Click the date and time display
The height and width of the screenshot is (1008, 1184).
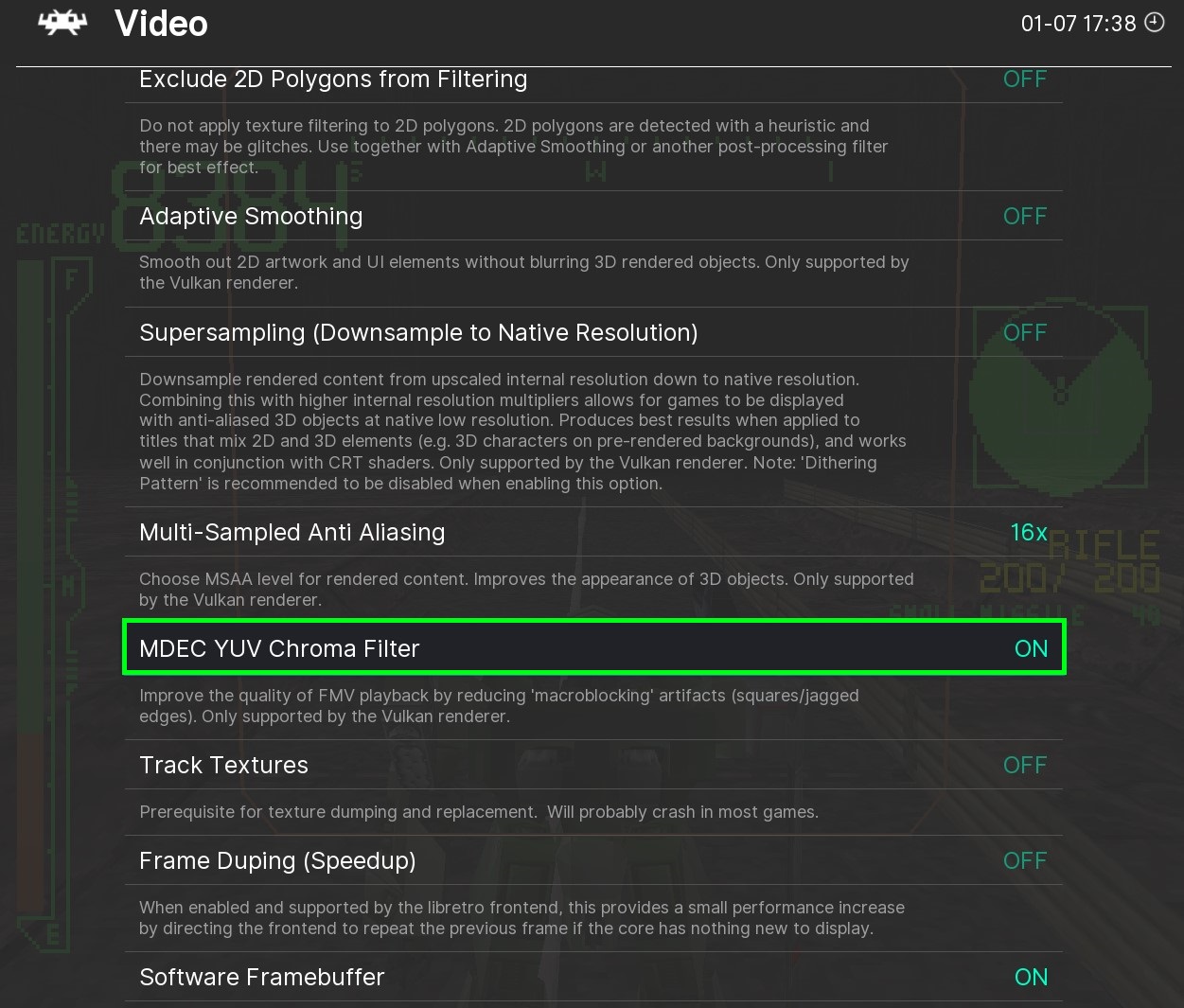pos(1078,24)
